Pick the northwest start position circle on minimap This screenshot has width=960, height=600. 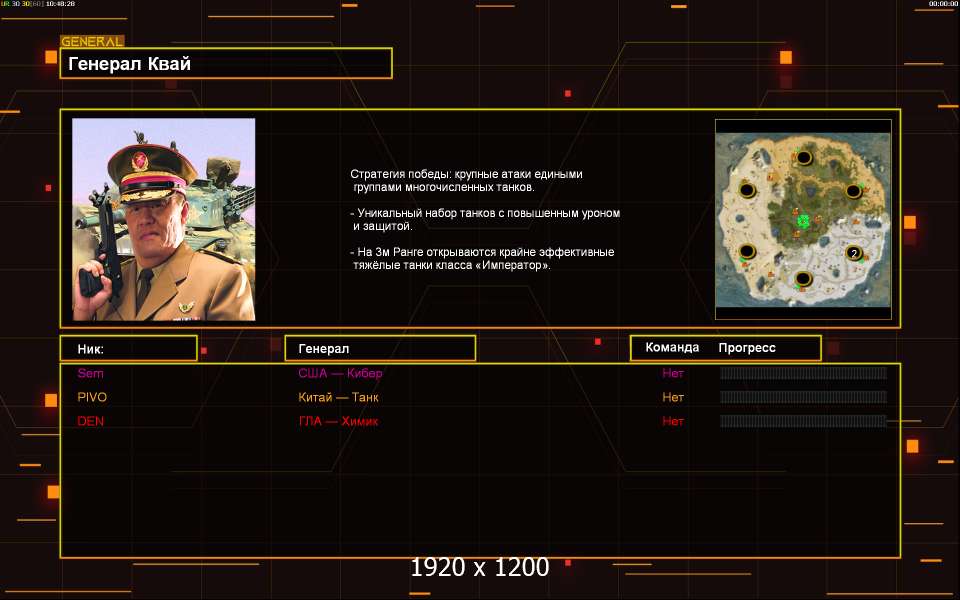pos(747,189)
